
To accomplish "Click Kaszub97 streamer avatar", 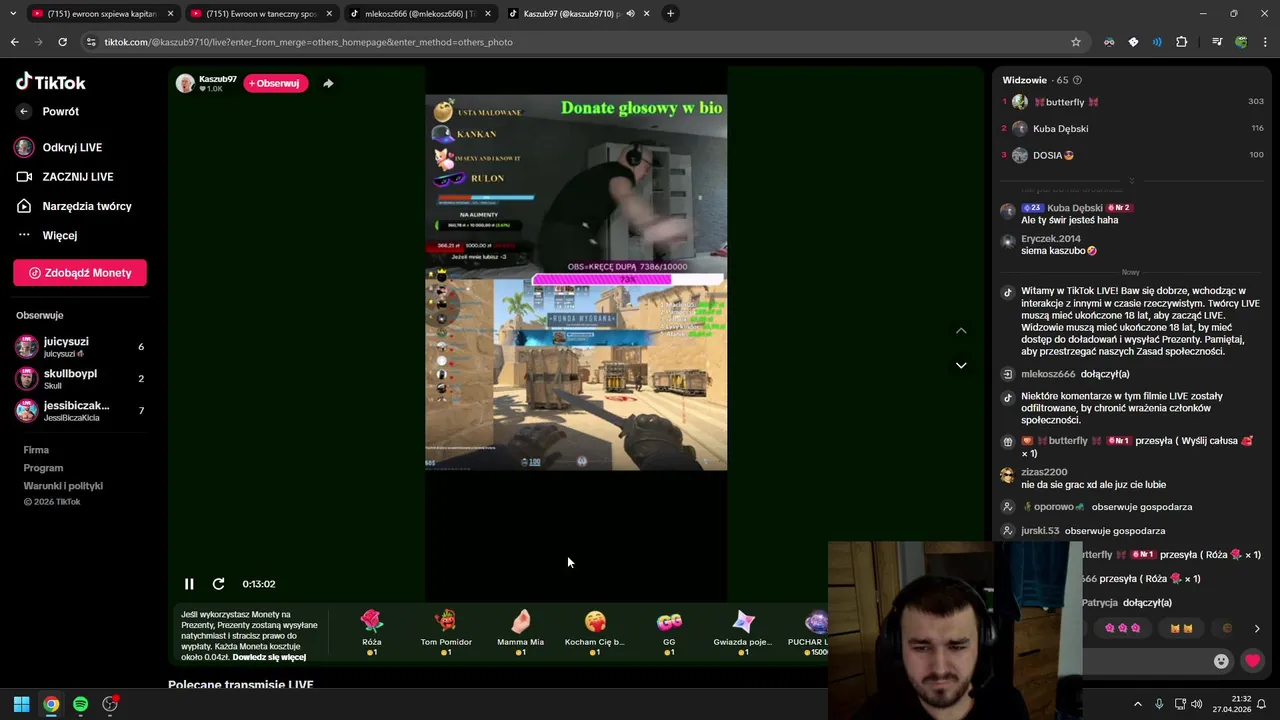I will coord(185,83).
